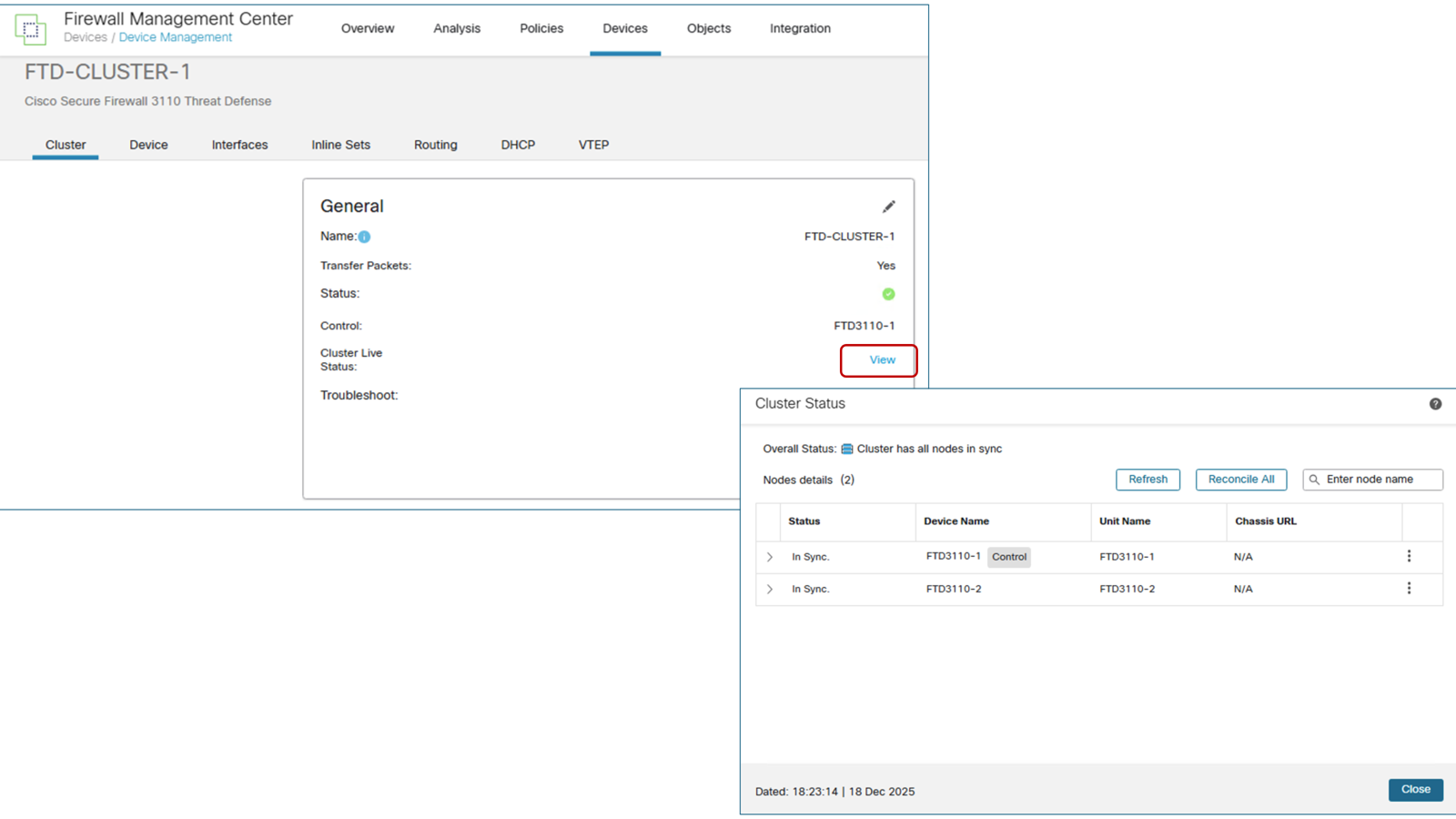This screenshot has height=819, width=1456.
Task: Switch to the VTEP tab
Action: (593, 145)
